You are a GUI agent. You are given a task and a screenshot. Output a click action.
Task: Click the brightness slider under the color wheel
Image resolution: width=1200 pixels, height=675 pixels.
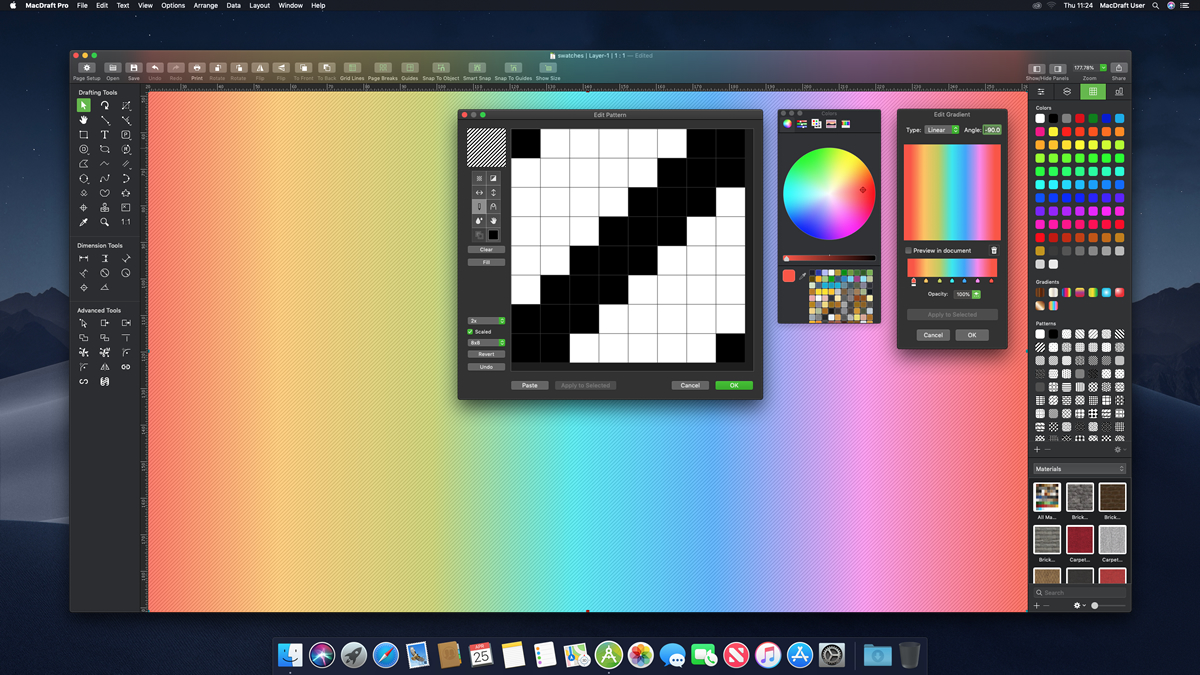pyautogui.click(x=829, y=258)
